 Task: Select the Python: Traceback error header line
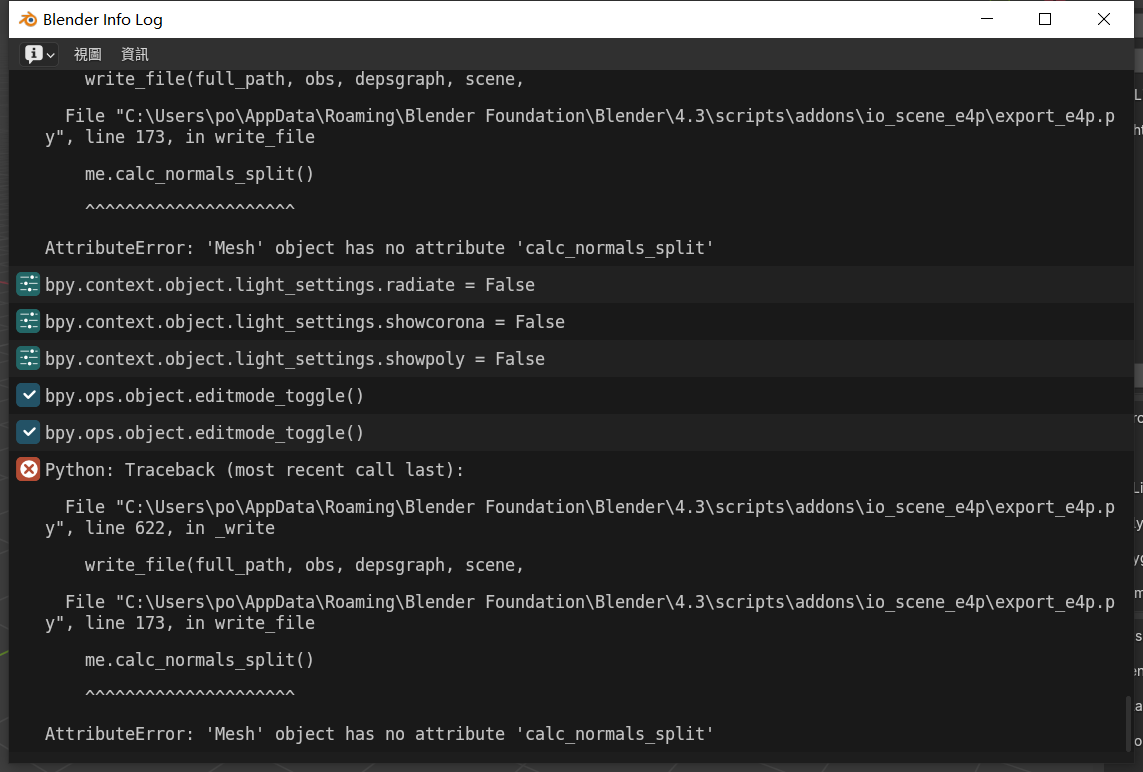tap(255, 470)
